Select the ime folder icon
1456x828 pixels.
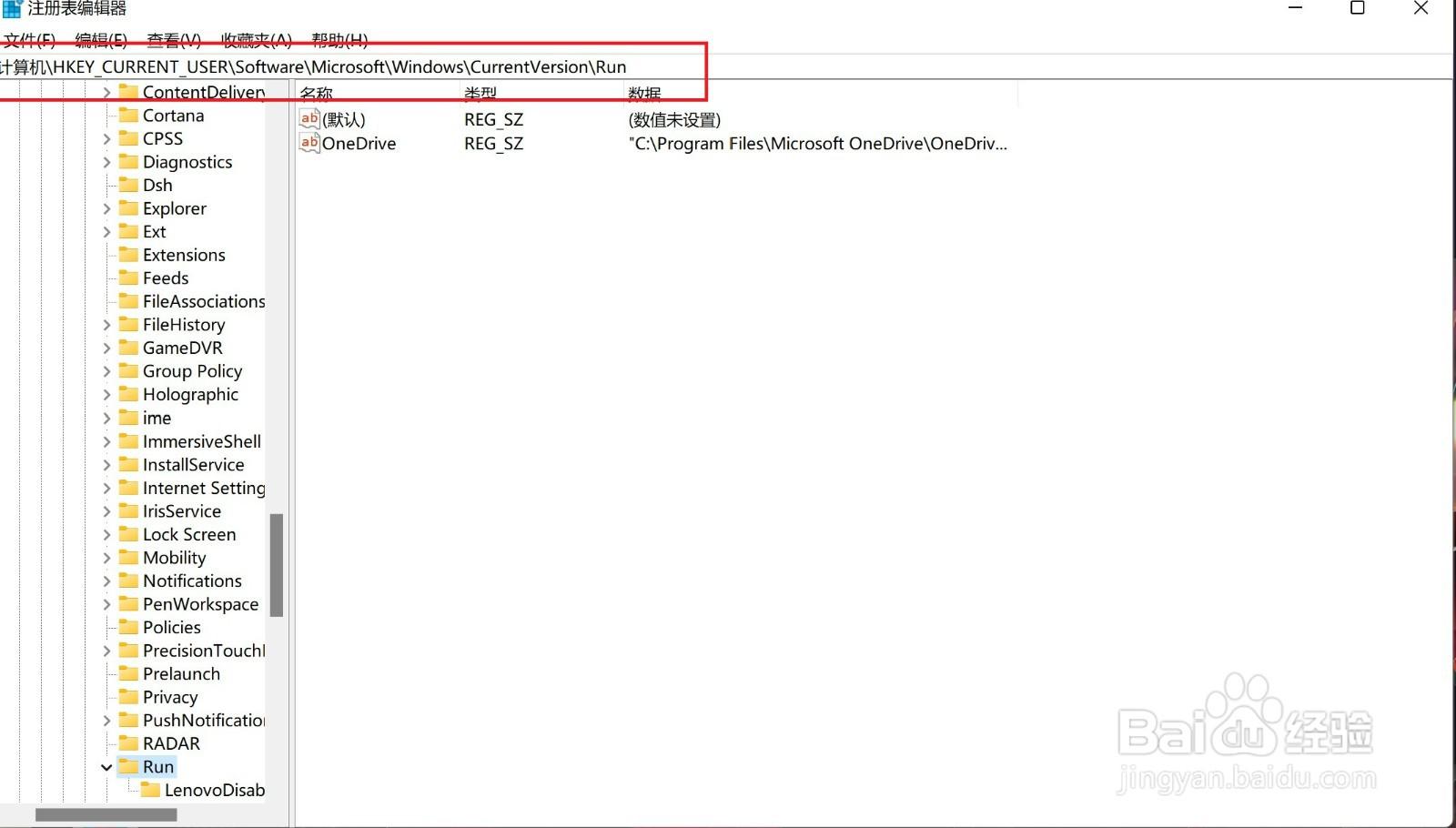tap(128, 417)
